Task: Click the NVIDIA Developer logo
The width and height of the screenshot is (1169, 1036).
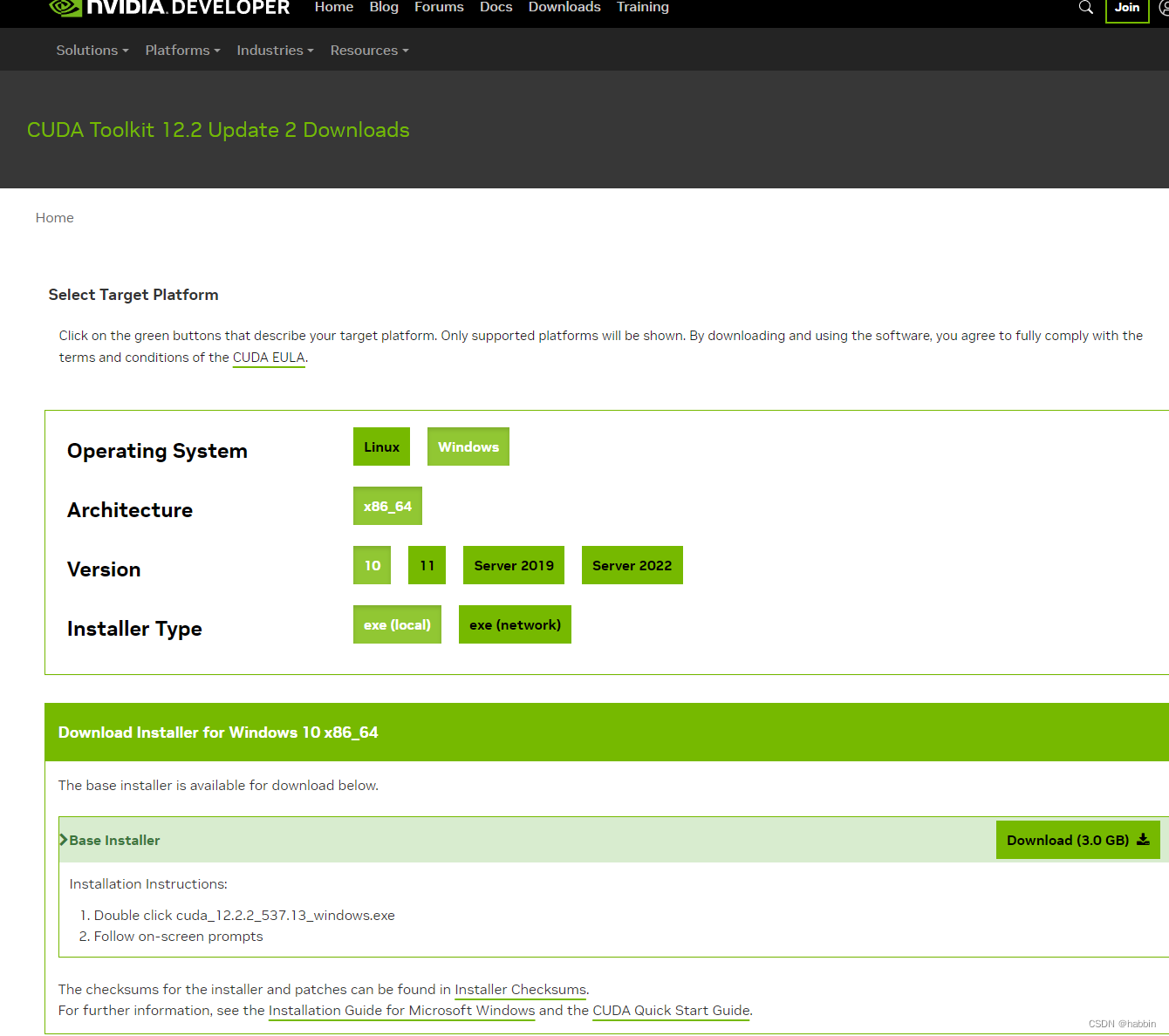Action: click(x=169, y=8)
